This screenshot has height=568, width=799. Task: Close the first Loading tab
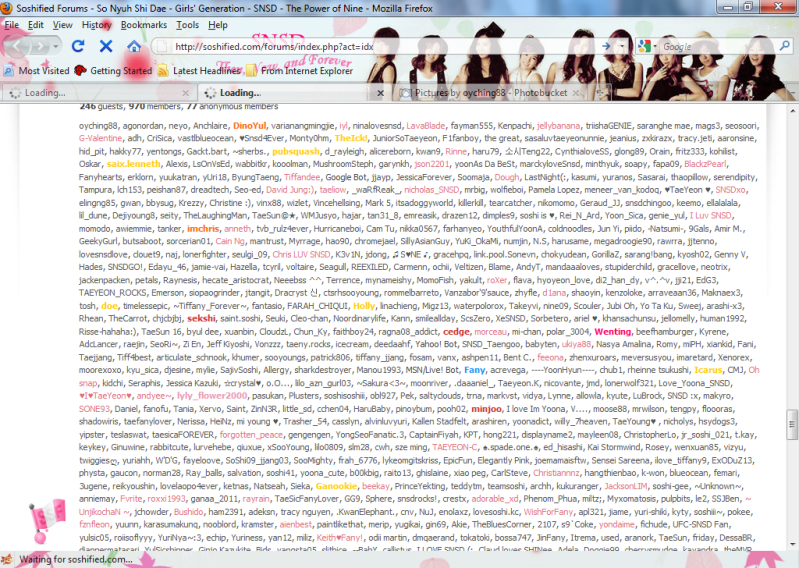click(x=185, y=93)
